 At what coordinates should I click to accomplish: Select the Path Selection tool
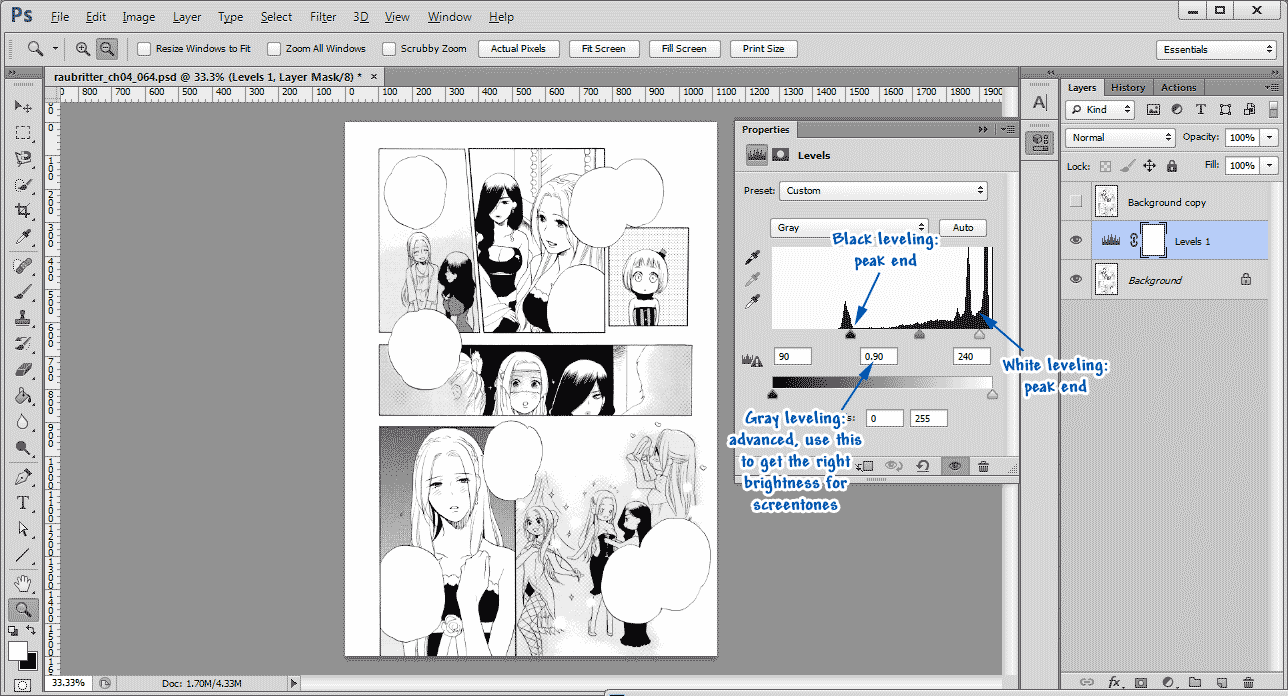pos(22,529)
